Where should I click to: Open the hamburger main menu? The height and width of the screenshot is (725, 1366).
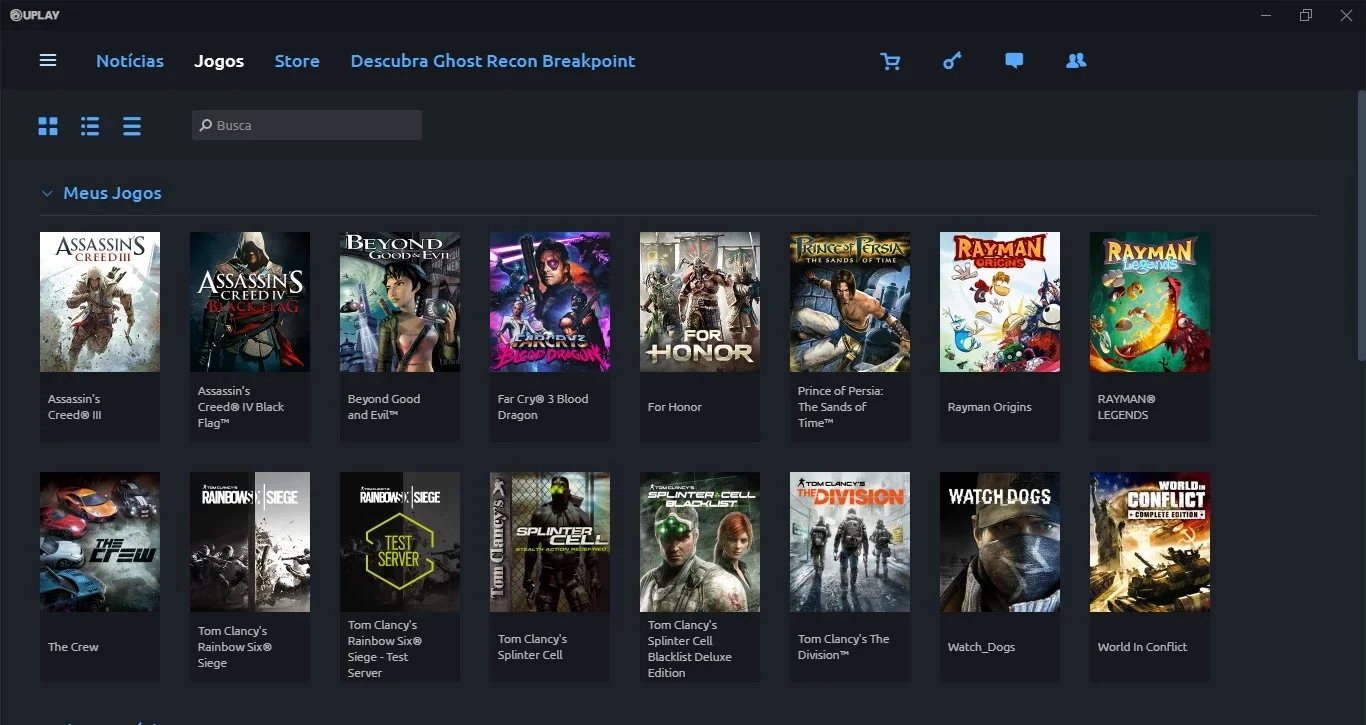(48, 61)
